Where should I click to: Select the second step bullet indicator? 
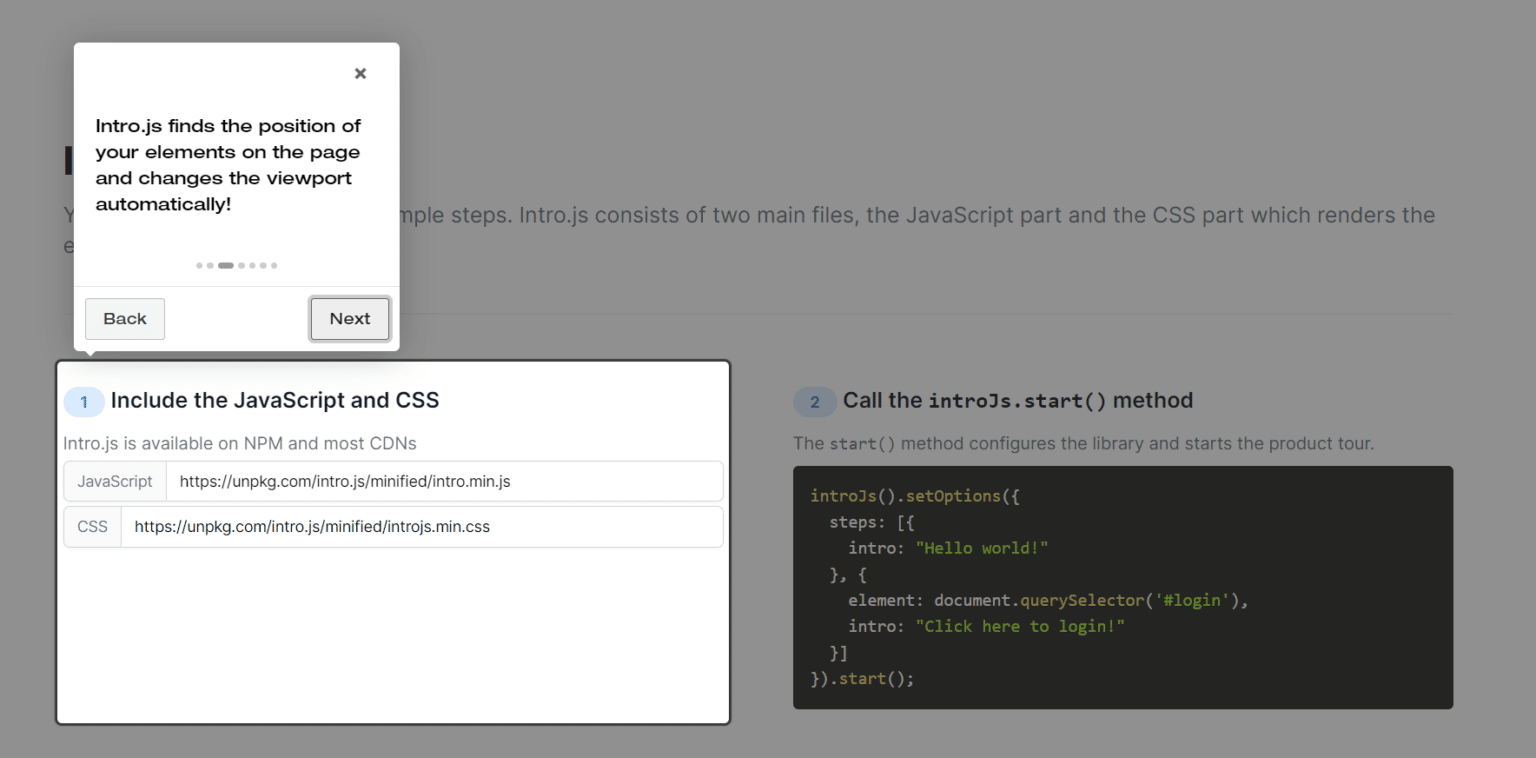point(210,266)
